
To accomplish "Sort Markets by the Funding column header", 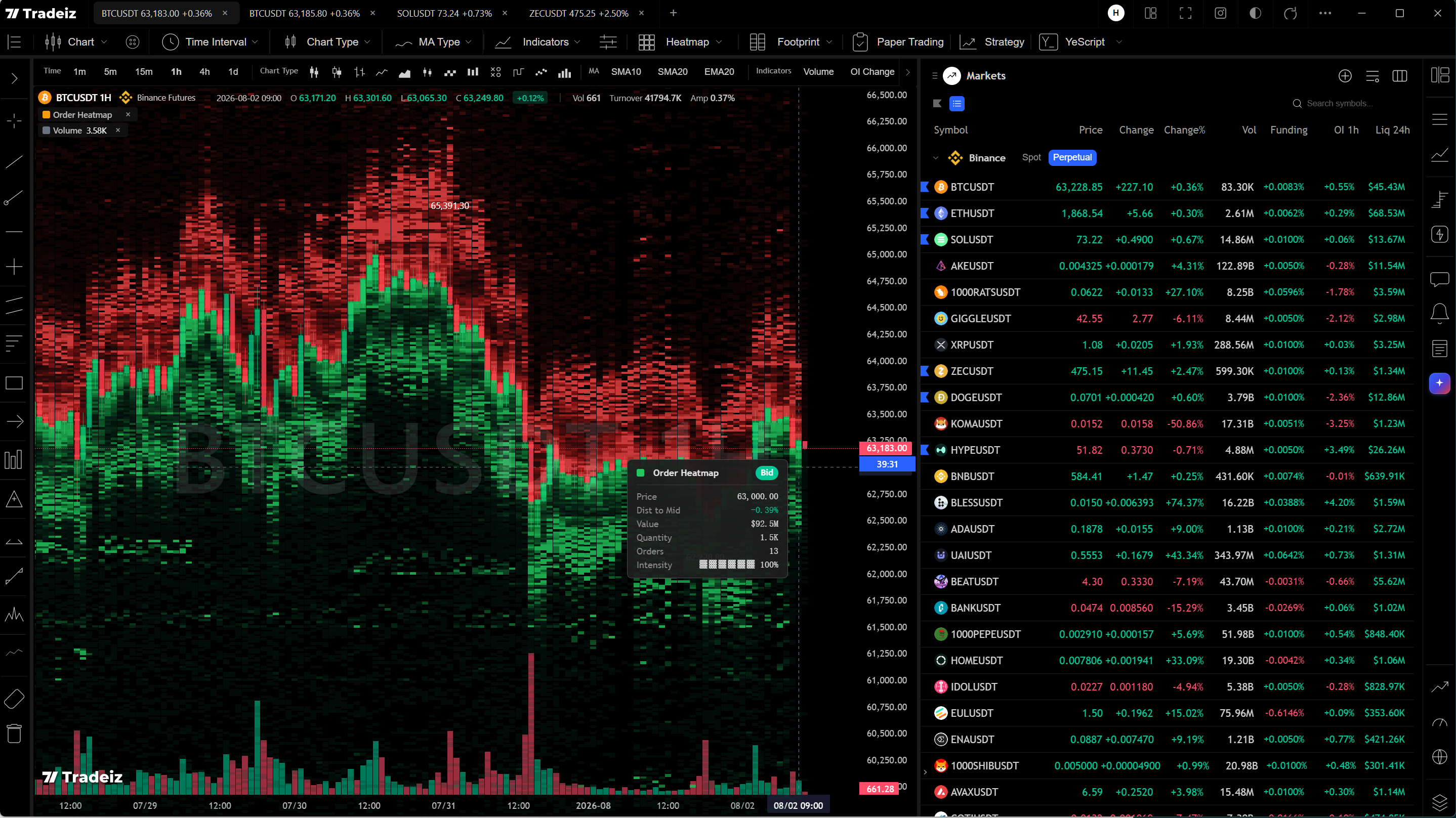I will click(x=1288, y=130).
